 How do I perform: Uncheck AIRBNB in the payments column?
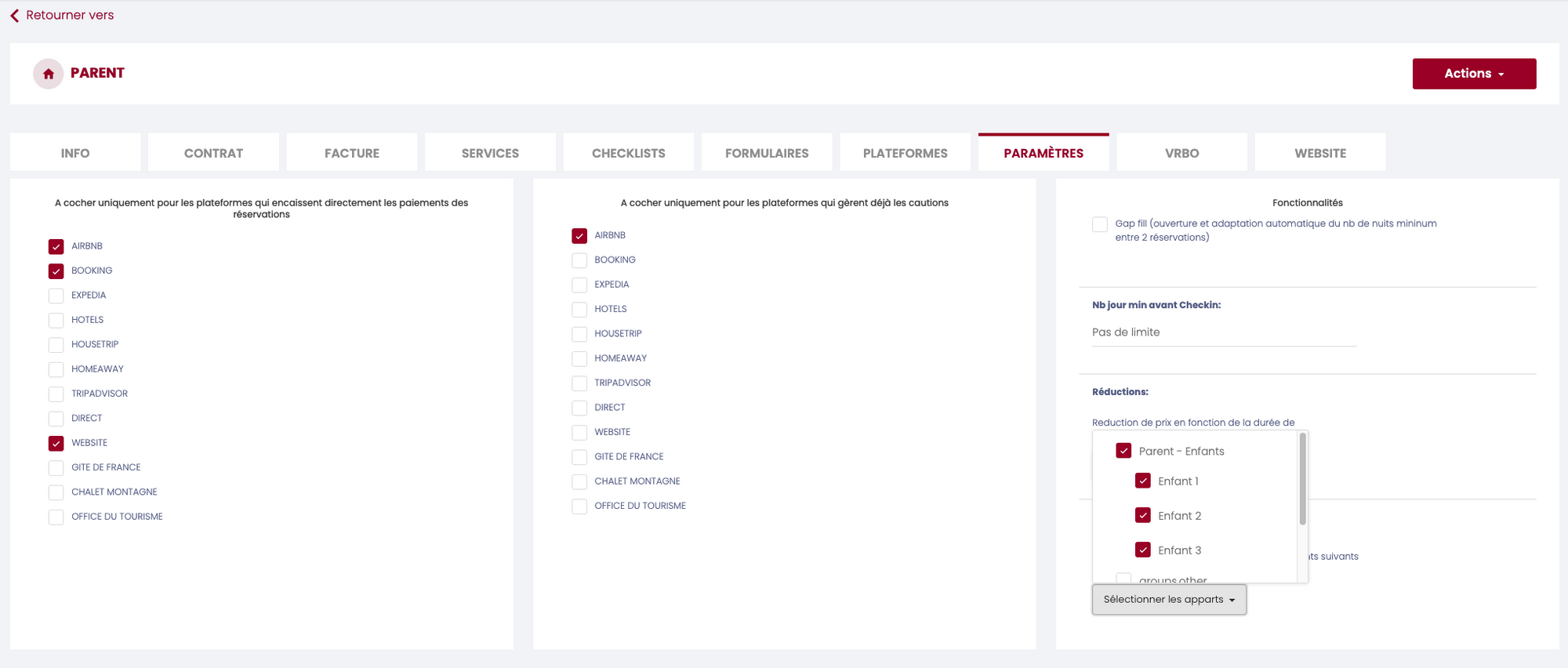(56, 247)
